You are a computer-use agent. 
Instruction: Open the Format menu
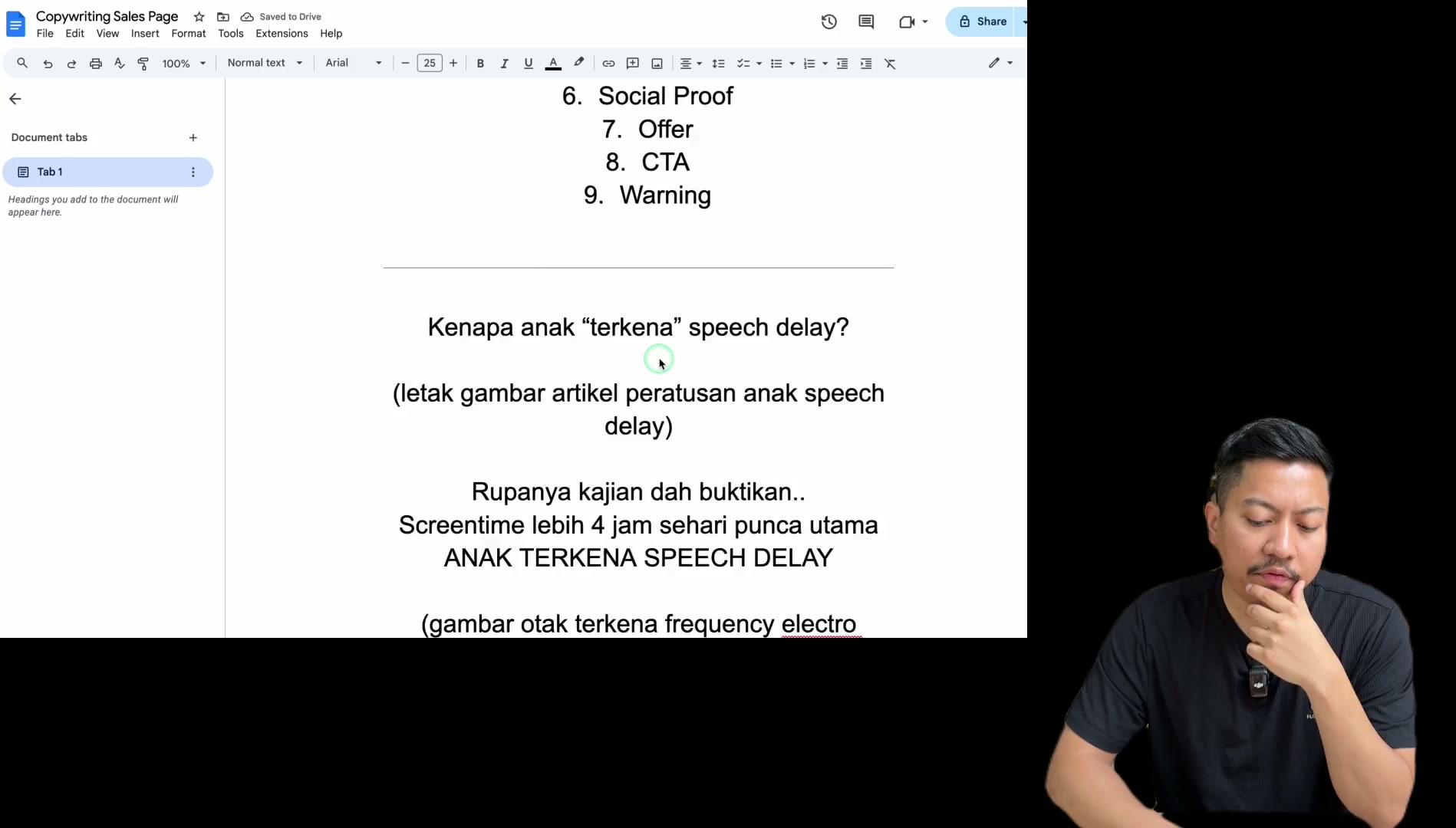click(189, 34)
